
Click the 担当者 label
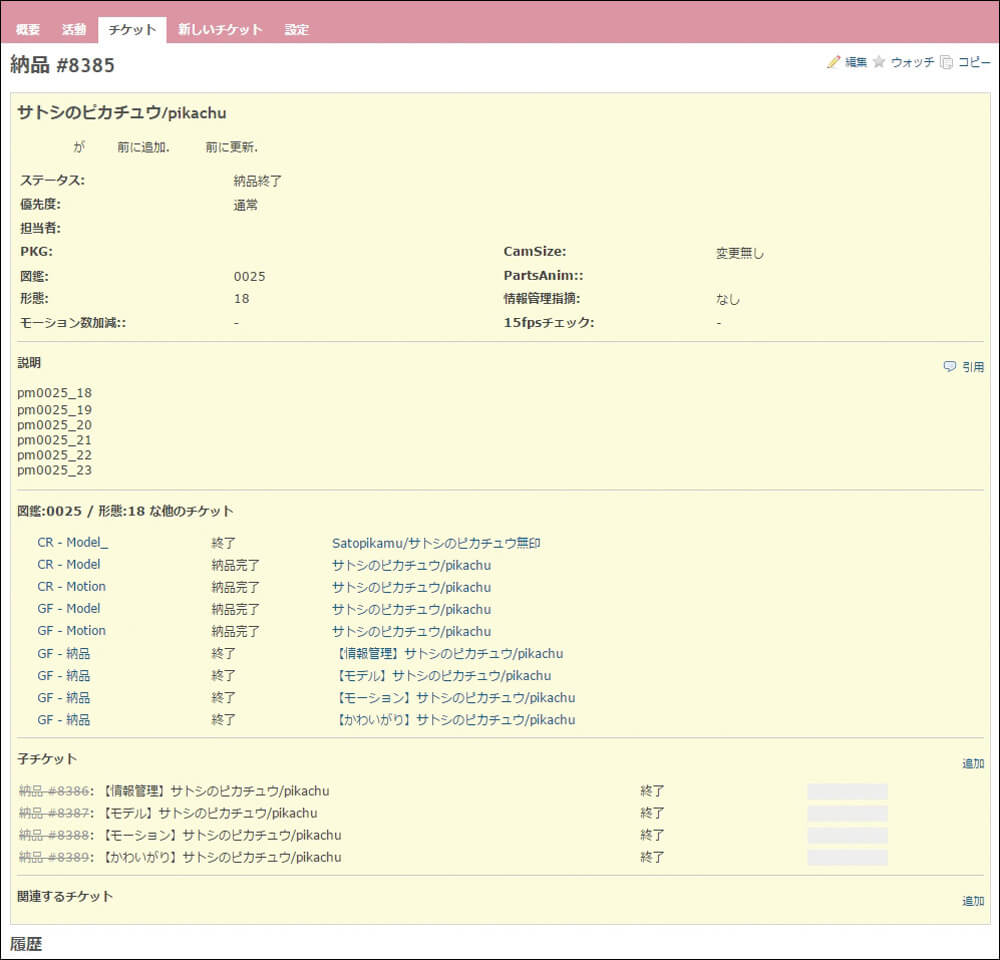point(40,228)
